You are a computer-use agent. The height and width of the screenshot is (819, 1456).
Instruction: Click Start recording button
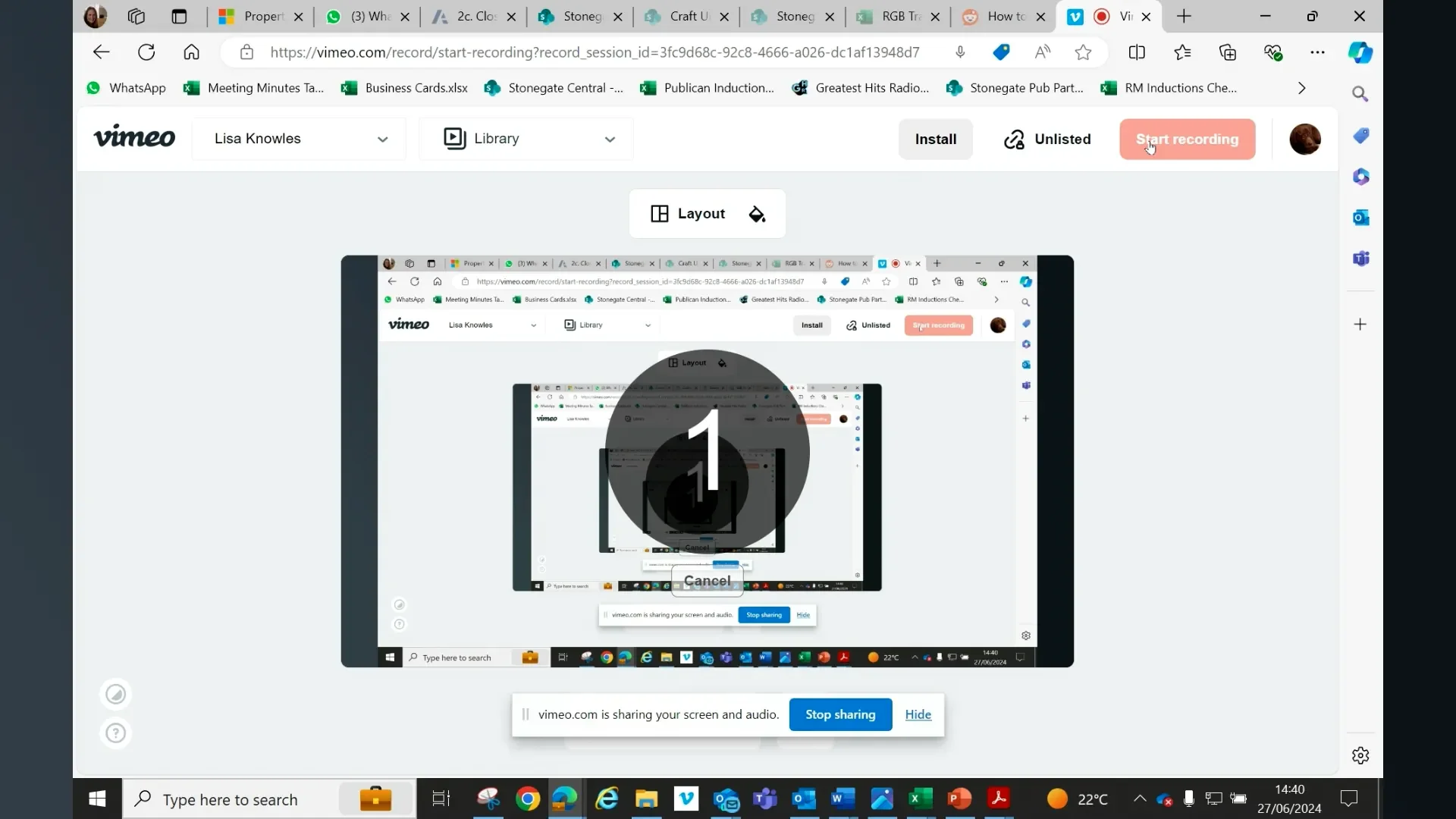point(1187,140)
